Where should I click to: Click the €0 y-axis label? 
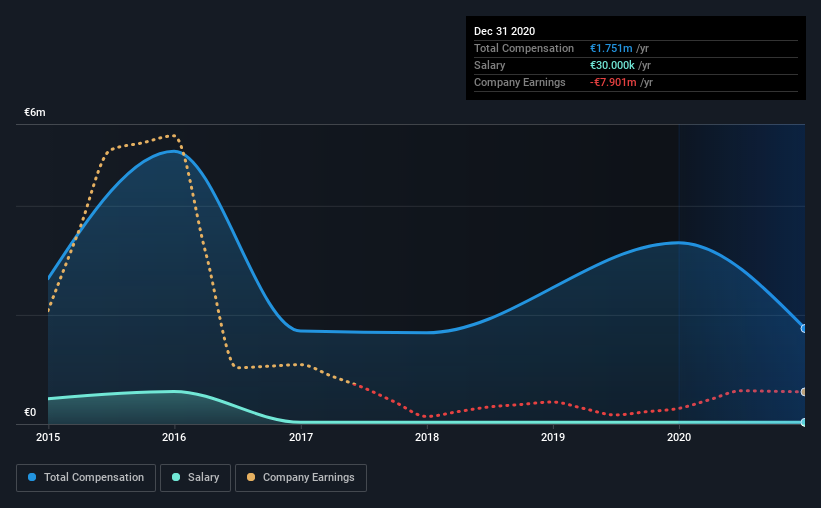[30, 412]
